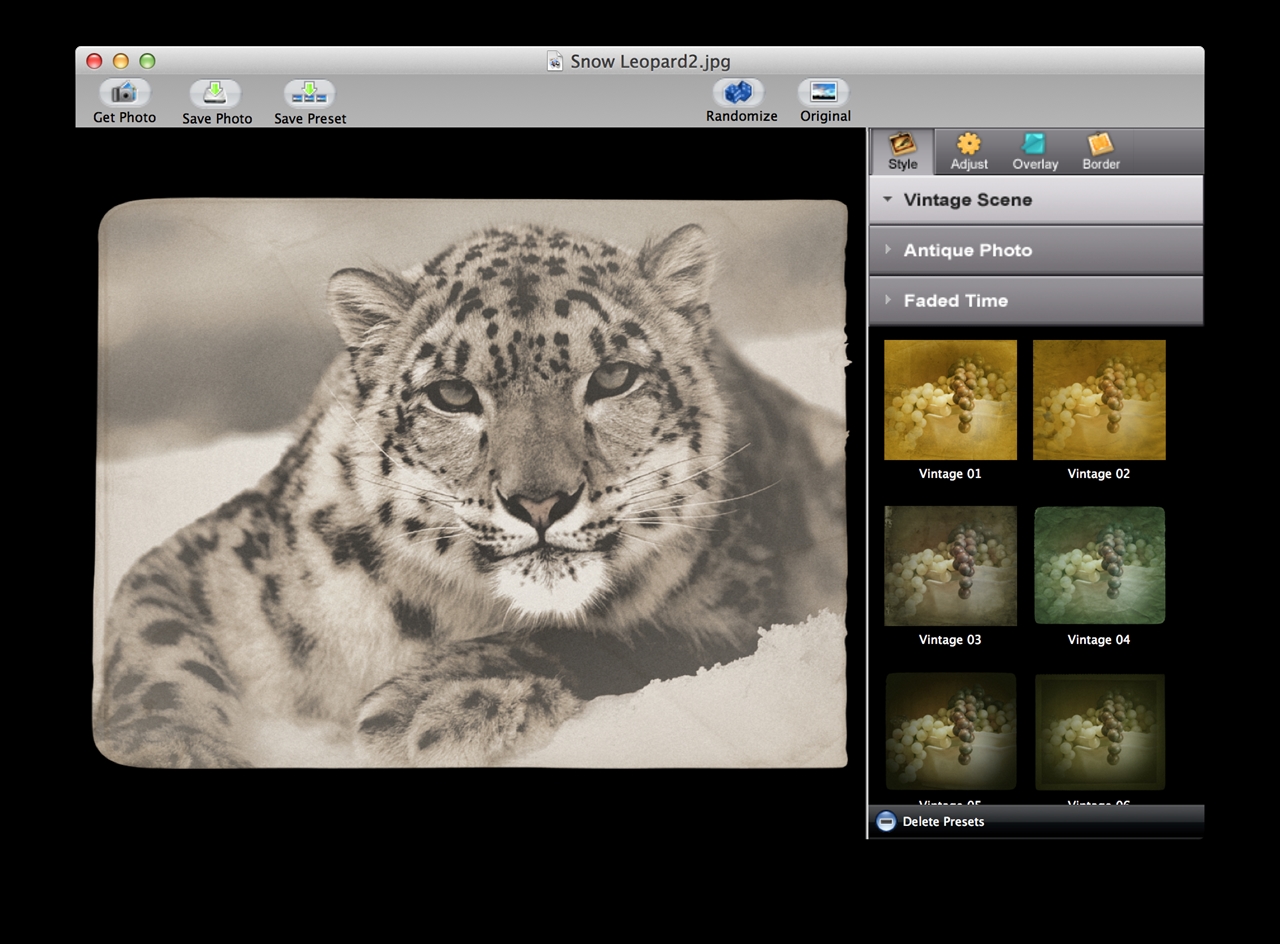Apply the Vintage 04 preset thumbnail
The height and width of the screenshot is (944, 1280).
pyautogui.click(x=1099, y=566)
